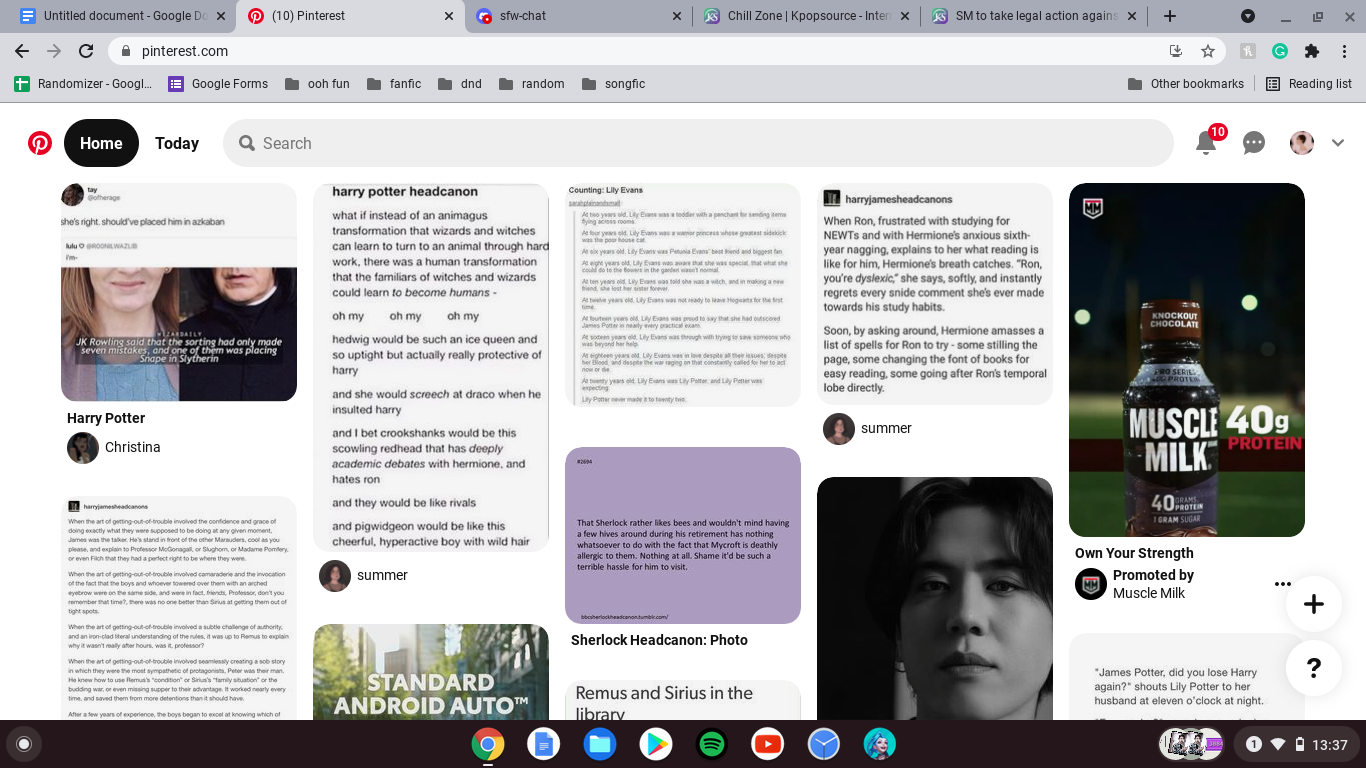1366x768 pixels.
Task: Bookmark this page with the star icon
Action: coord(1208,51)
